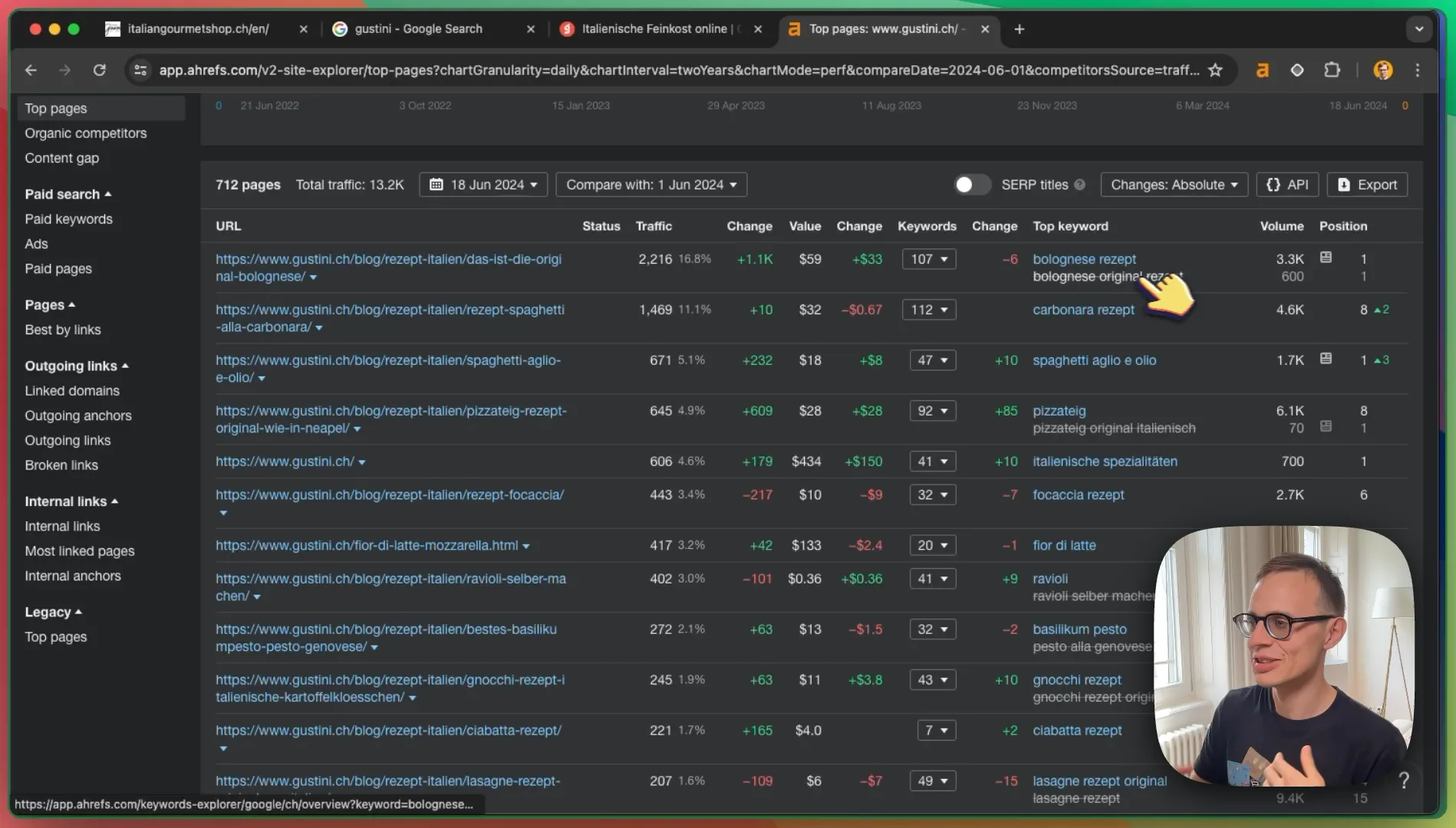
Task: Open the das-ist-die-original-bolognese URL link
Action: [388, 268]
